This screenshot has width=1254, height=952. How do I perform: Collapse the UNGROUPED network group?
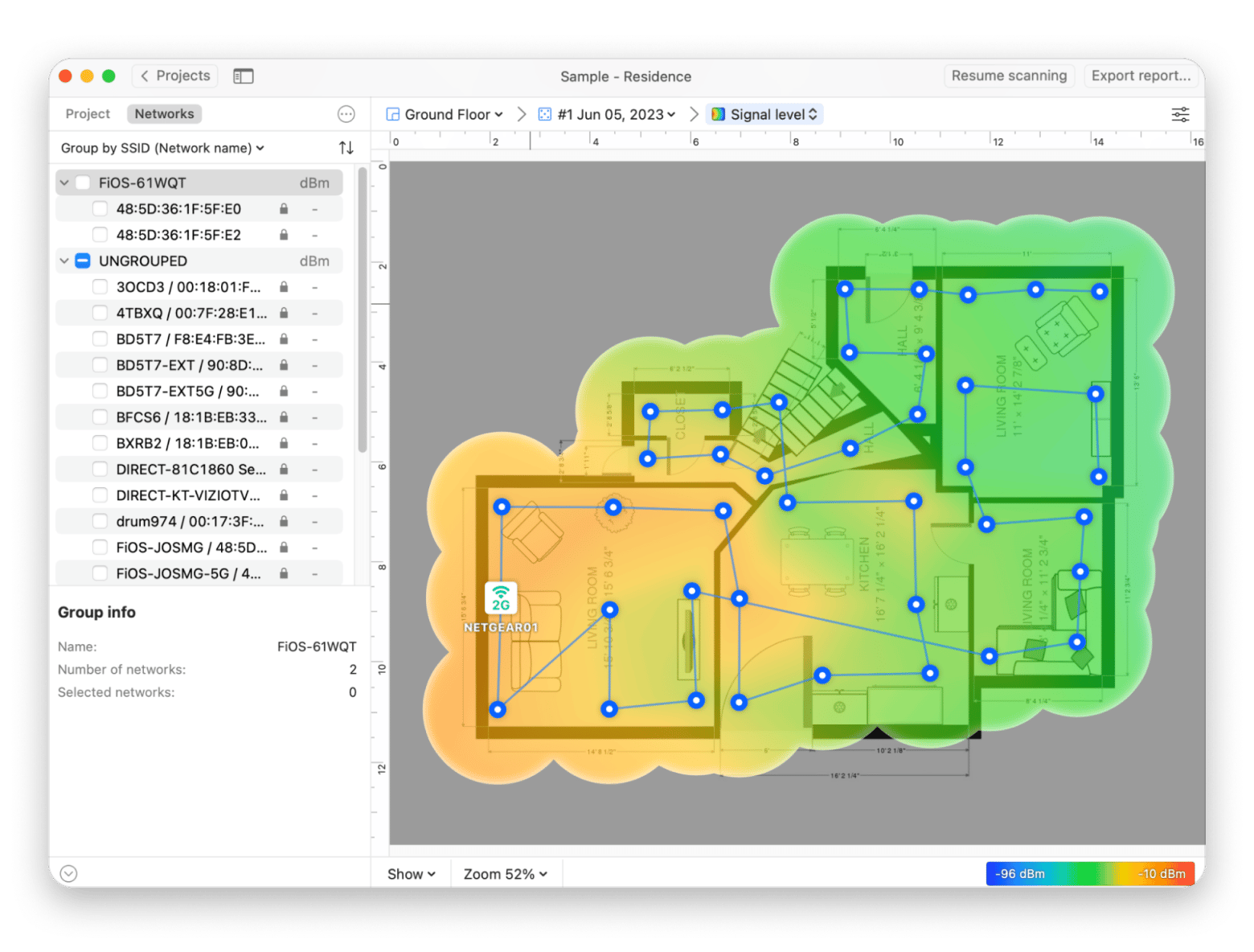click(64, 261)
